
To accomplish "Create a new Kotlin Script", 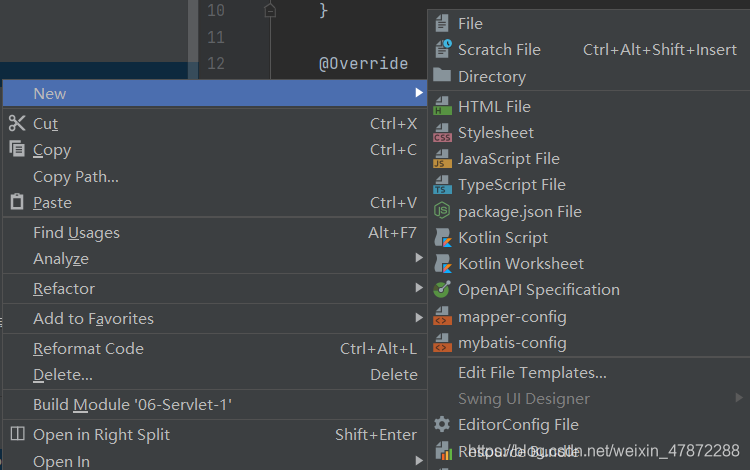I will pos(589,238).
